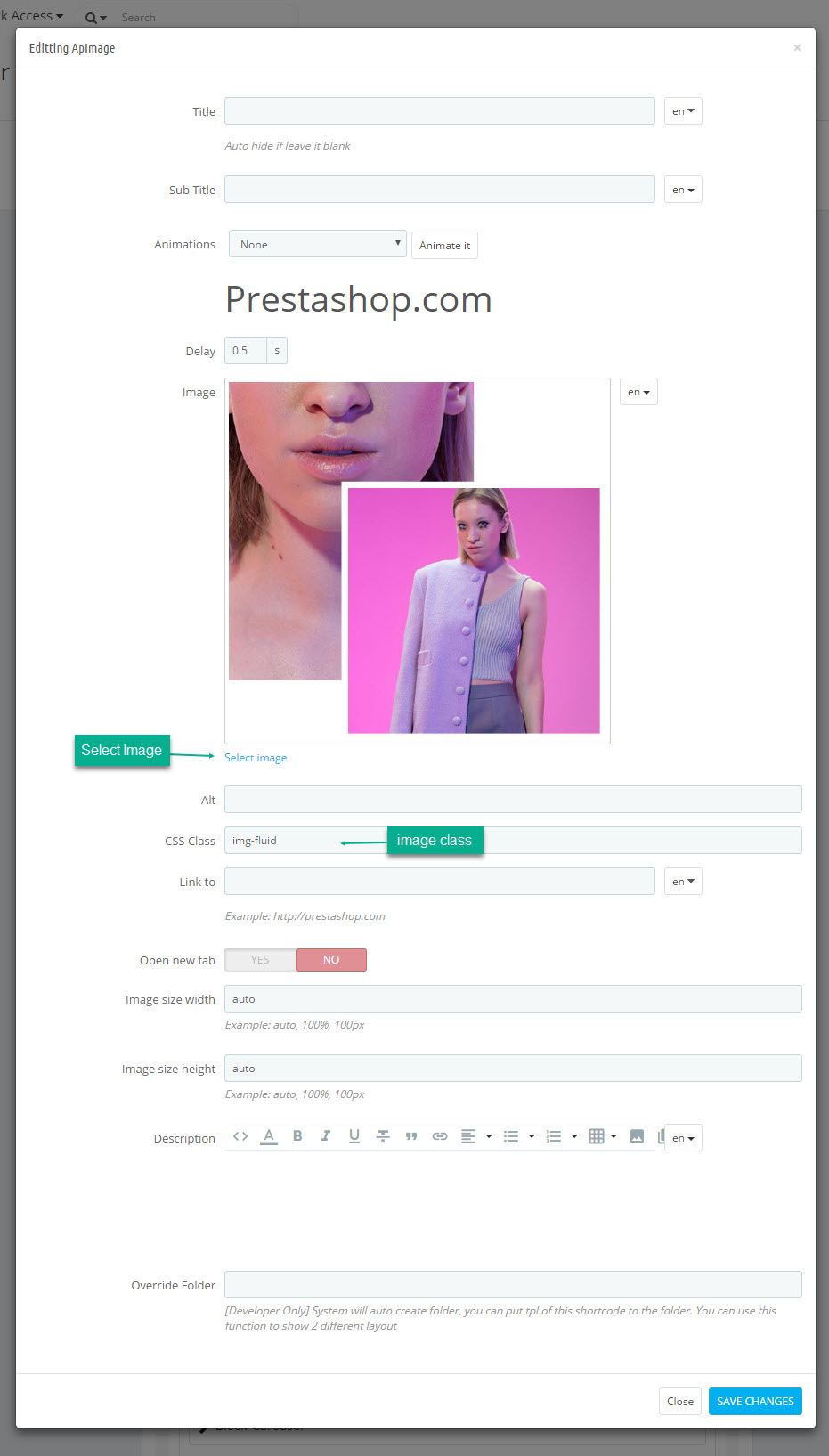Click the table icon in editor
Screen dimensions: 829x1456
597,1136
